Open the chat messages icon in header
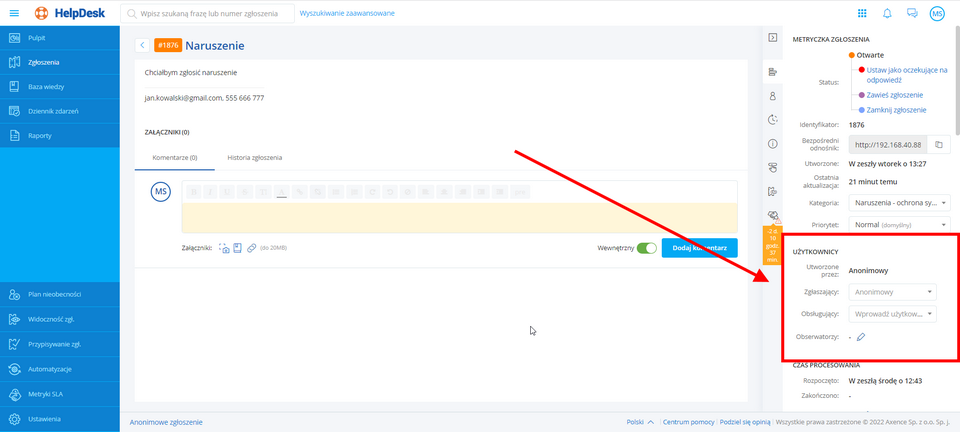 coord(911,13)
